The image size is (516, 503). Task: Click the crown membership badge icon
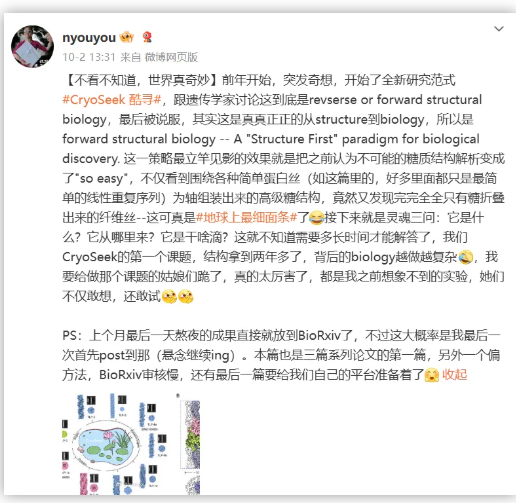coord(126,37)
